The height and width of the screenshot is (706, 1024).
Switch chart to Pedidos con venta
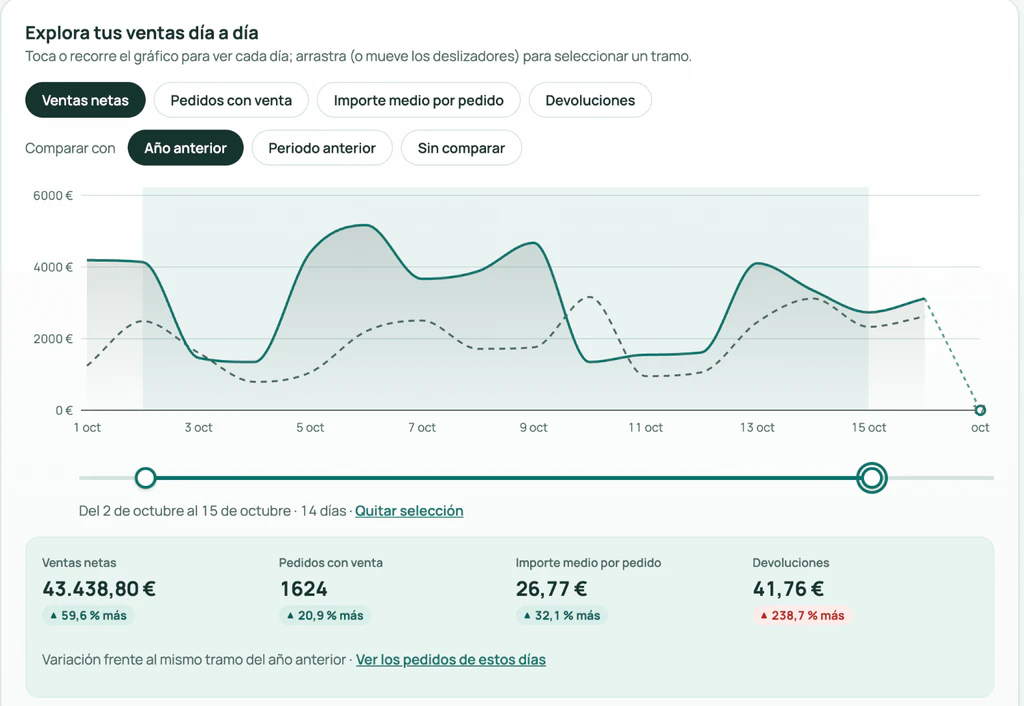coord(231,100)
